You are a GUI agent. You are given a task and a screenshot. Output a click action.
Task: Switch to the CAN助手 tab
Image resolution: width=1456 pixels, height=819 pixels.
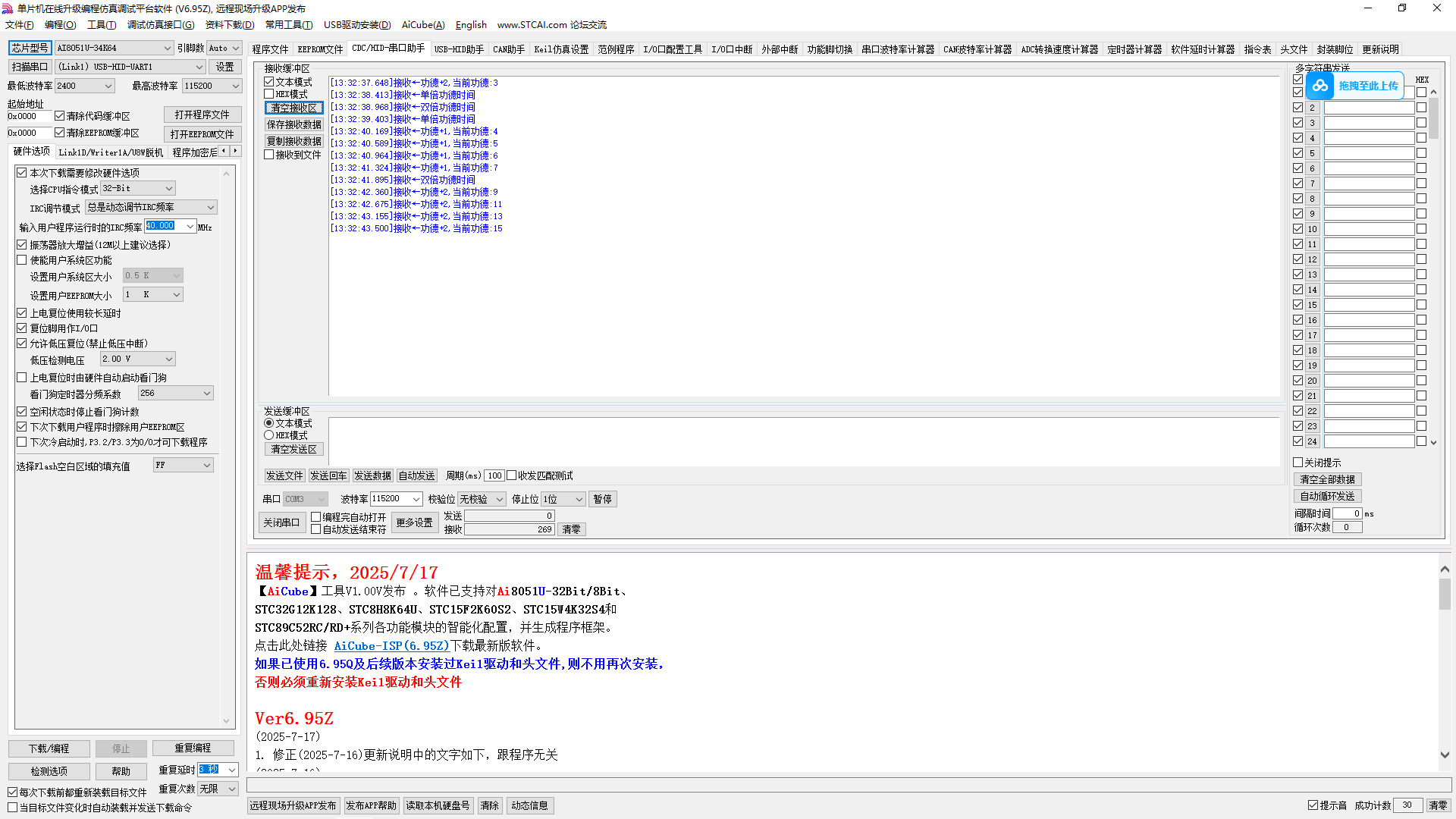coord(508,49)
